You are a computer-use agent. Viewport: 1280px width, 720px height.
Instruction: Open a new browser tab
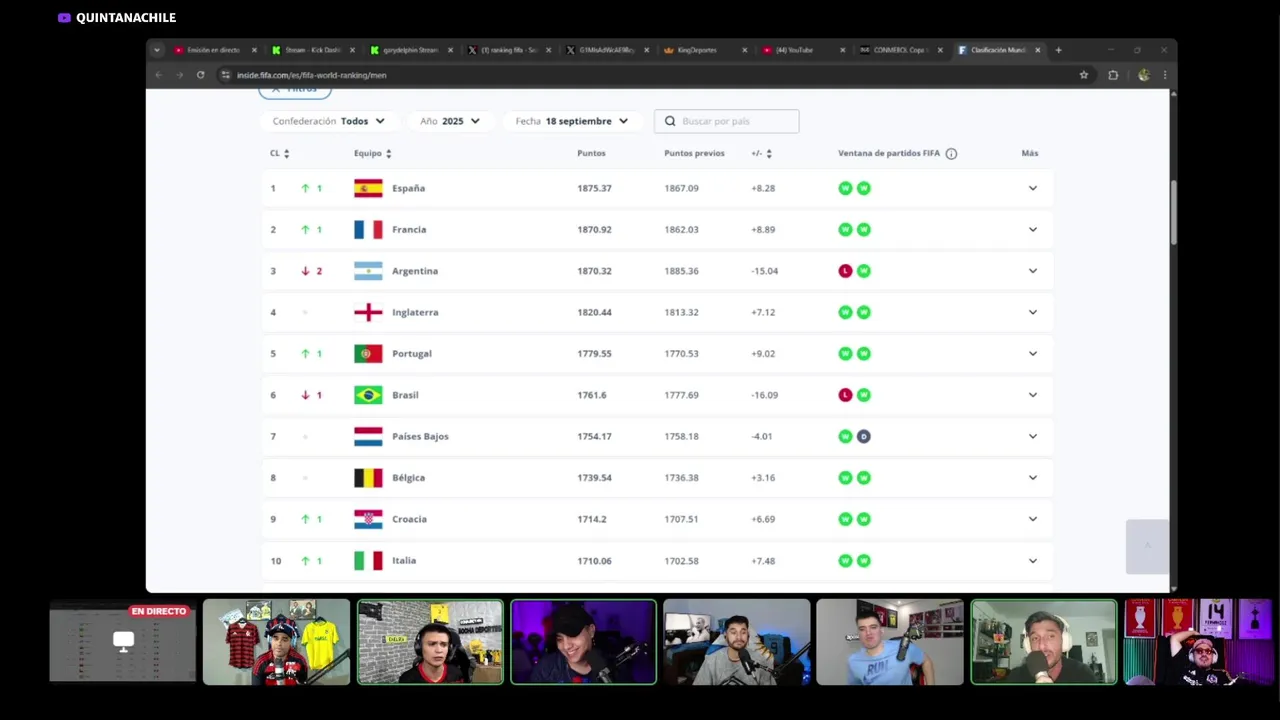click(1058, 50)
